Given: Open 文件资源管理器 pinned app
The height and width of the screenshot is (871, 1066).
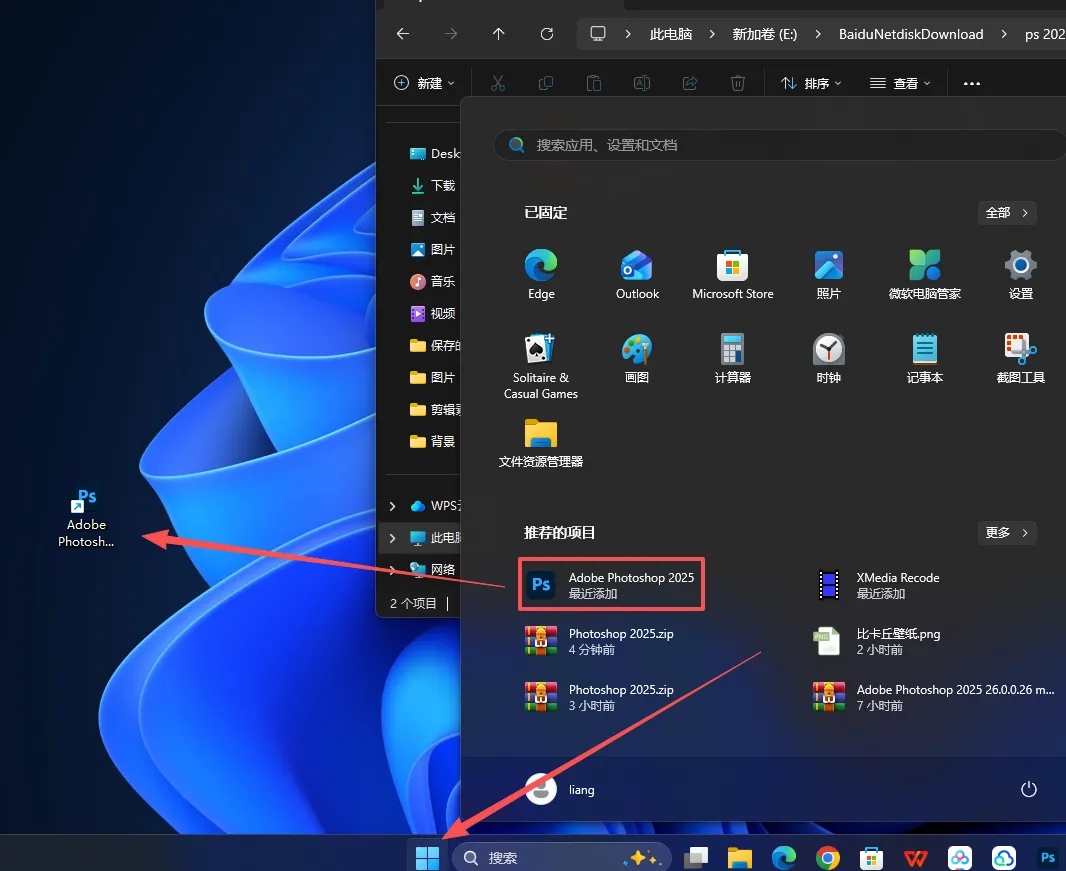Looking at the screenshot, I should pyautogui.click(x=541, y=443).
